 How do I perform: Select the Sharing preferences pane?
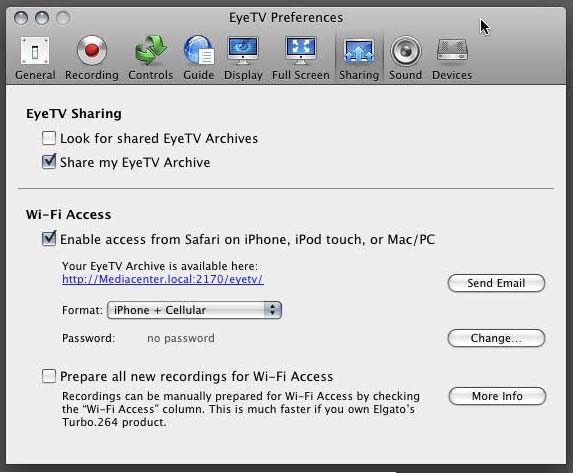pos(359,58)
